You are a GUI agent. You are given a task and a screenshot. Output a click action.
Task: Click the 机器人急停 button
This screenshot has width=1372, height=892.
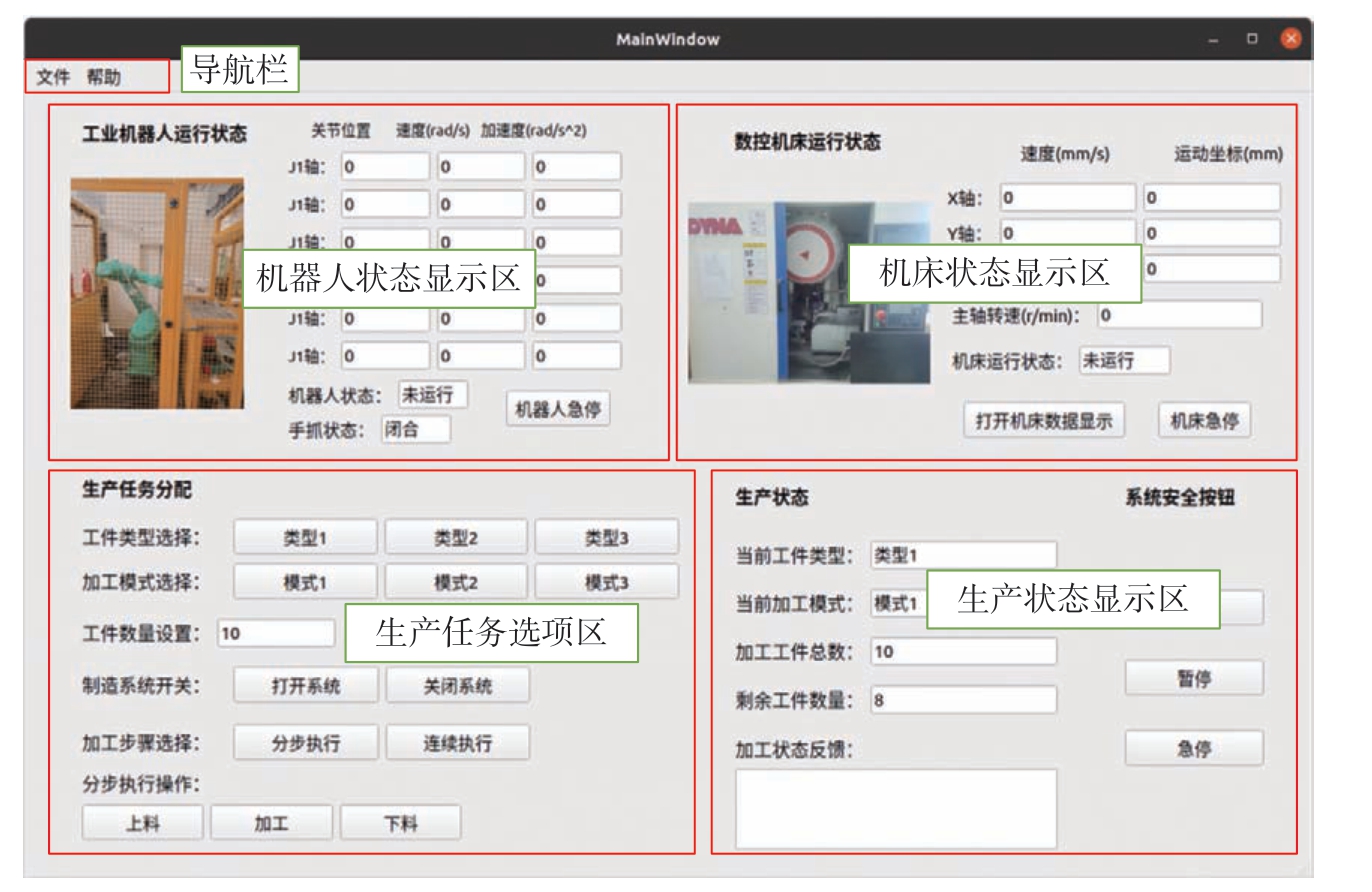pyautogui.click(x=558, y=409)
